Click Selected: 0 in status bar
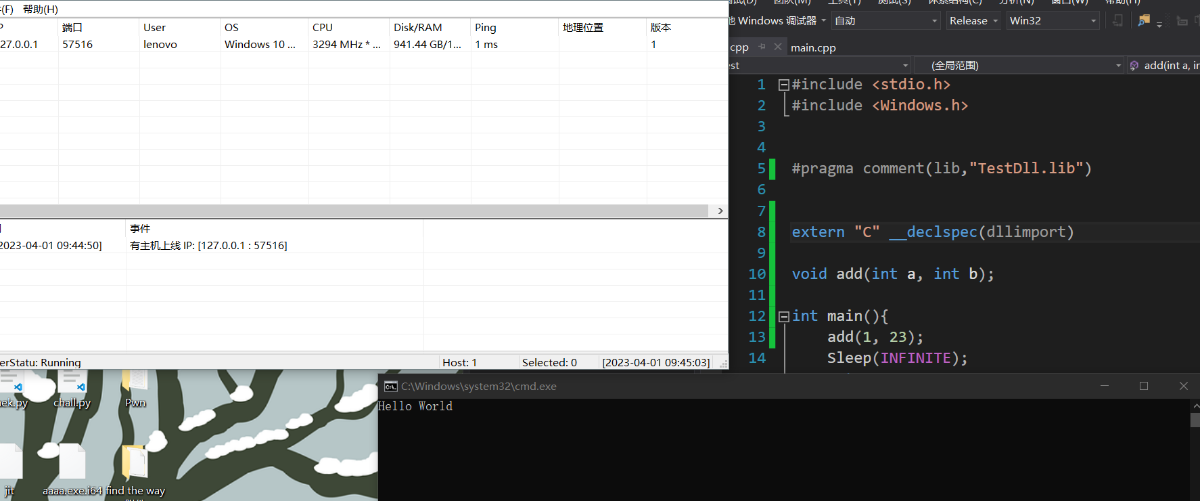Screen dimensions: 1200x501 pyautogui.click(x=549, y=362)
